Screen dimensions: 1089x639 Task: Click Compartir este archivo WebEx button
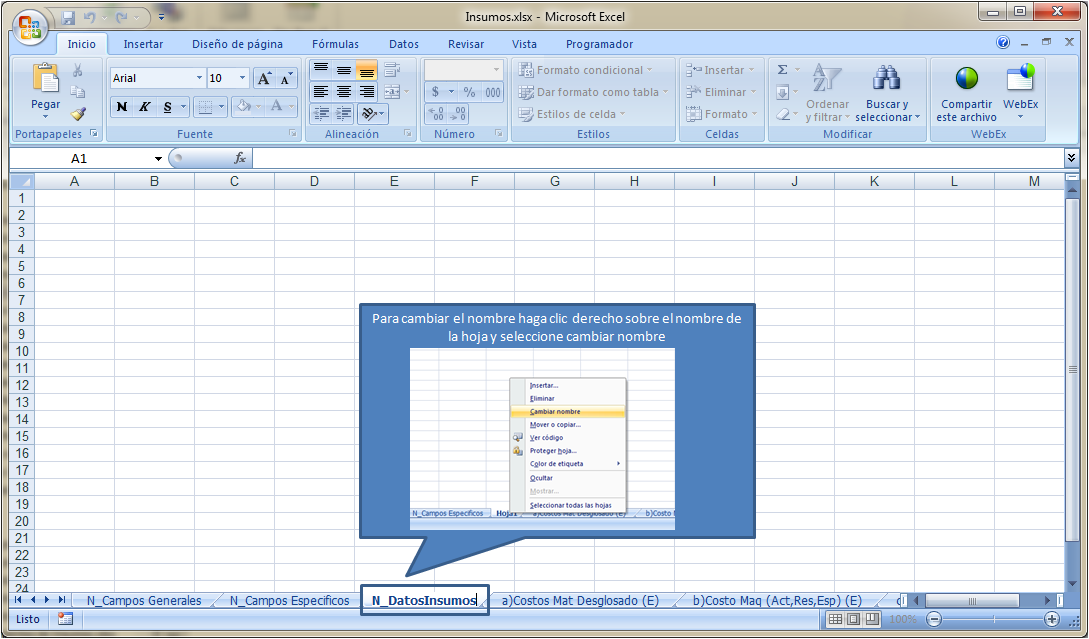[x=966, y=93]
